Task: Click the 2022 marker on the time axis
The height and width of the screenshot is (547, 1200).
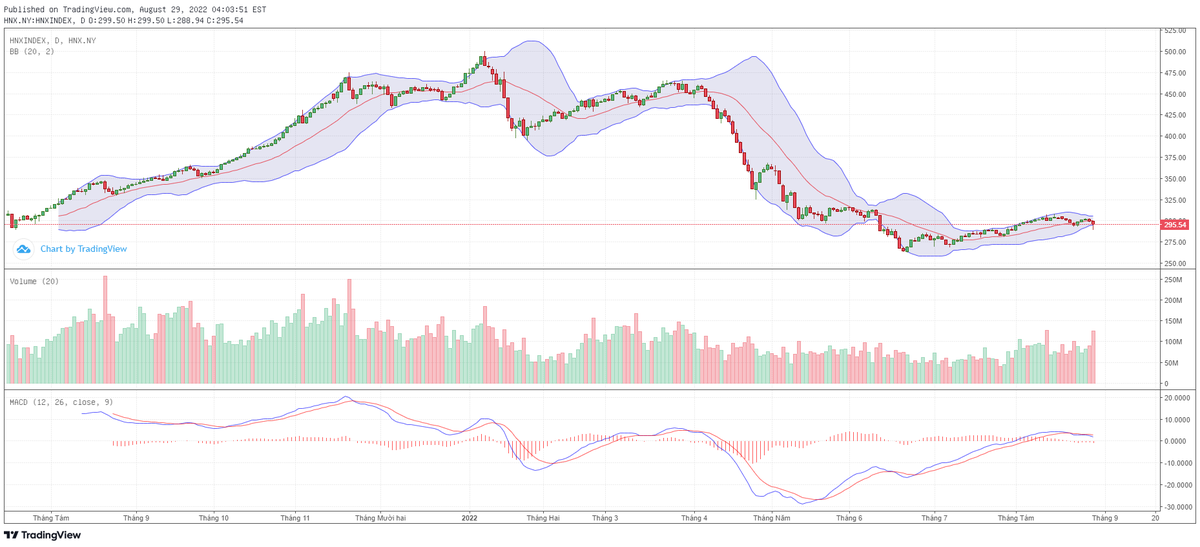Action: point(469,518)
